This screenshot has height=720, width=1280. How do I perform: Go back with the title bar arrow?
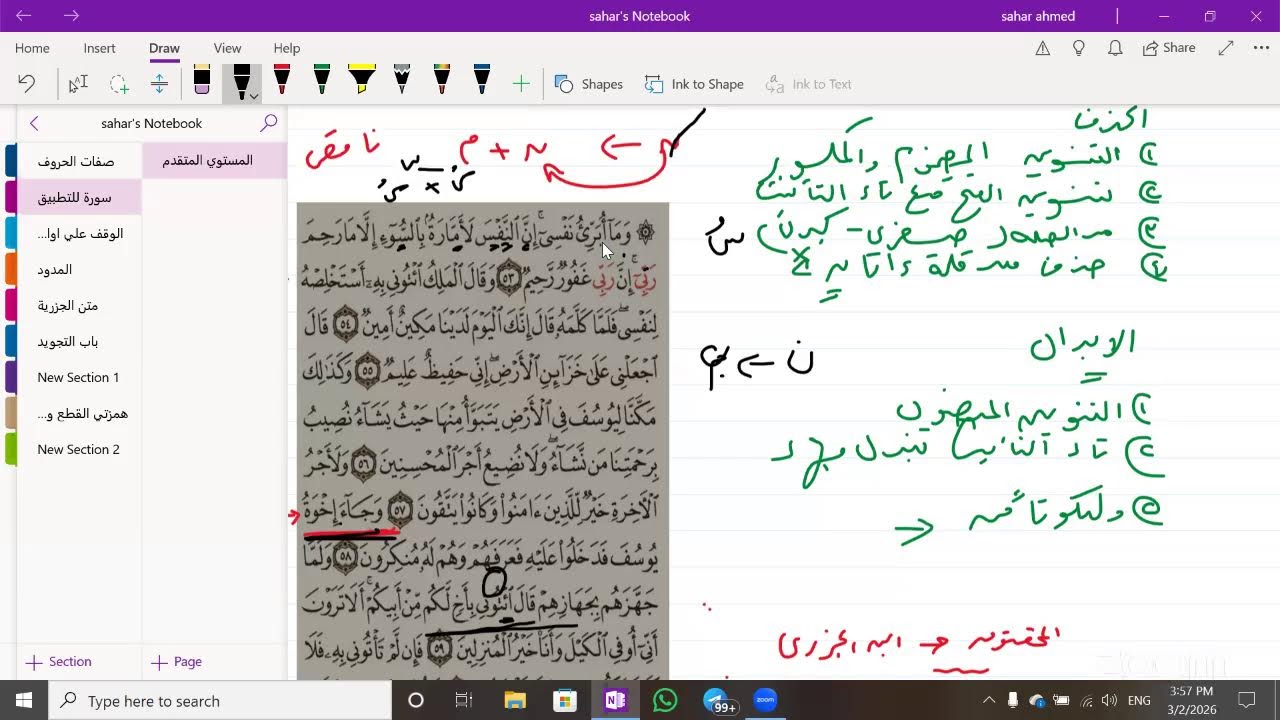(24, 16)
